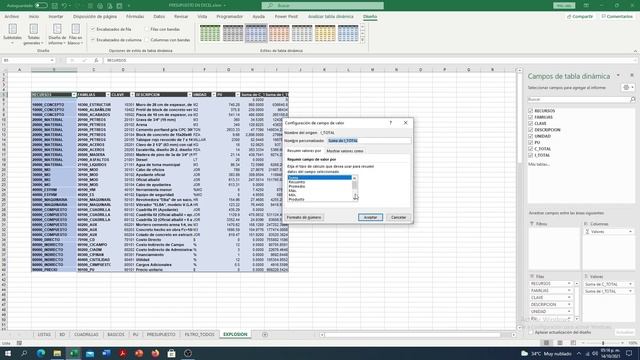
Task: Expand the pivot table styles gallery
Action: (x=362, y=40)
